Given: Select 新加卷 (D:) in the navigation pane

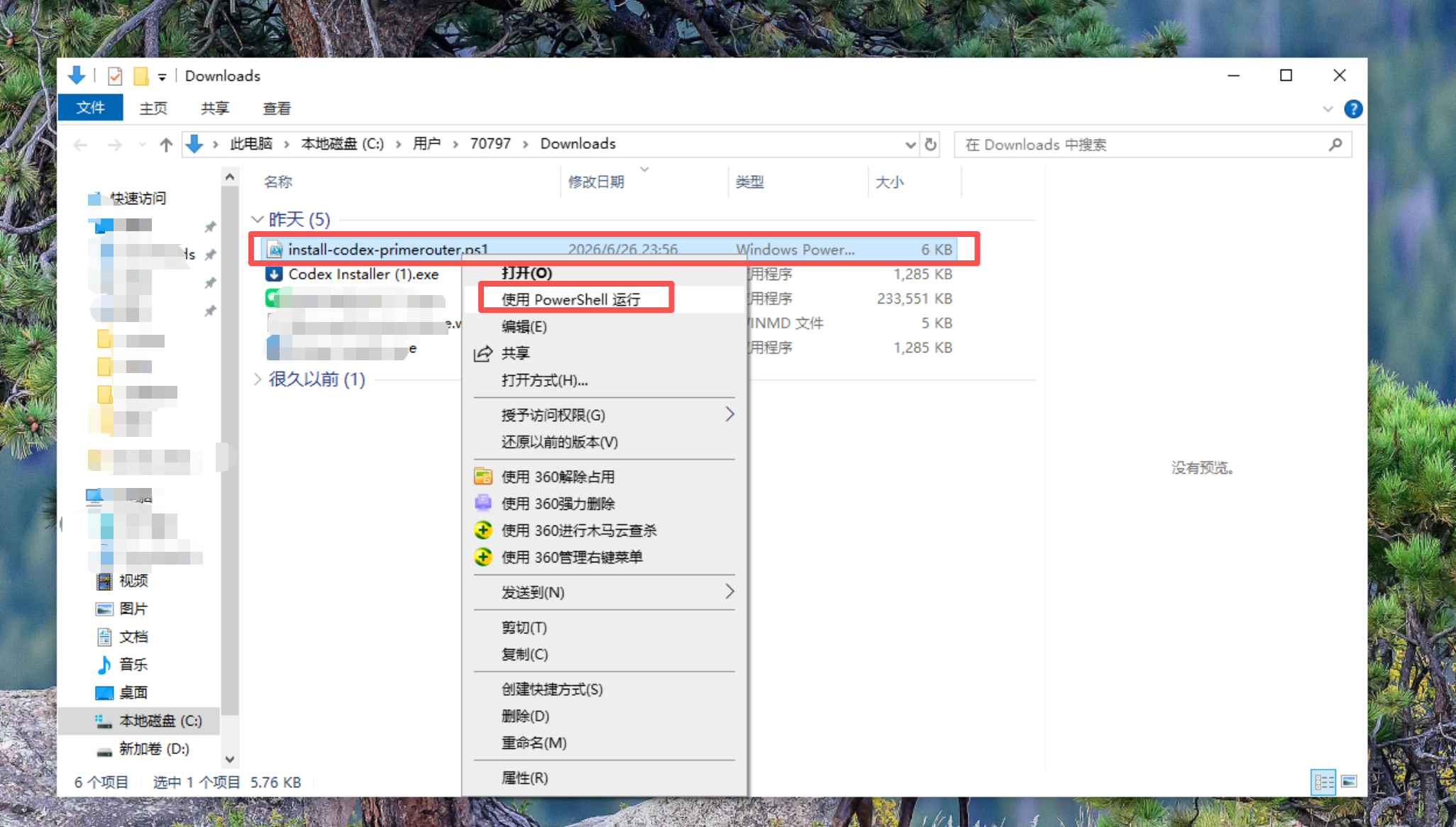Looking at the screenshot, I should [x=154, y=749].
